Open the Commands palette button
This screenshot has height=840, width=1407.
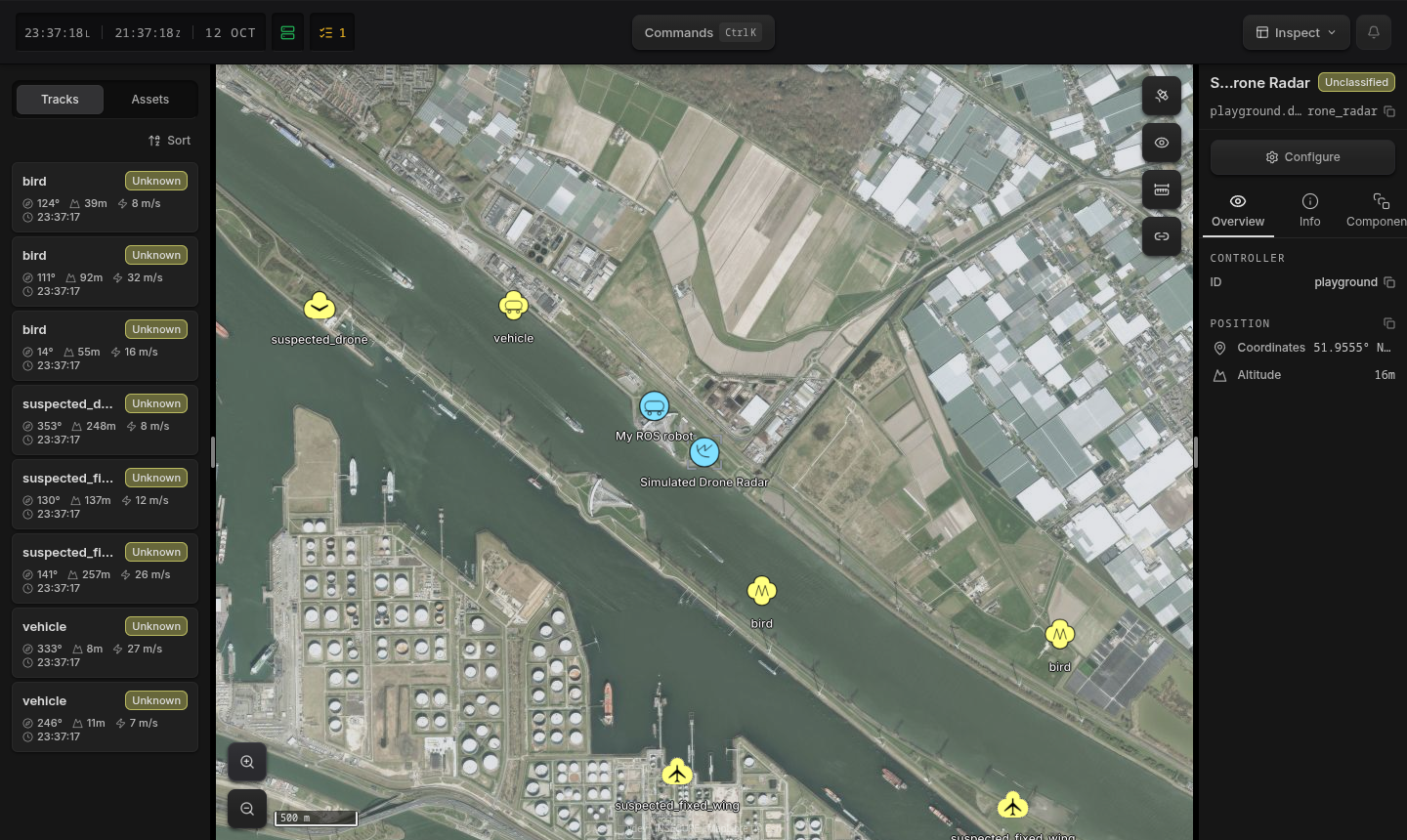pyautogui.click(x=703, y=32)
